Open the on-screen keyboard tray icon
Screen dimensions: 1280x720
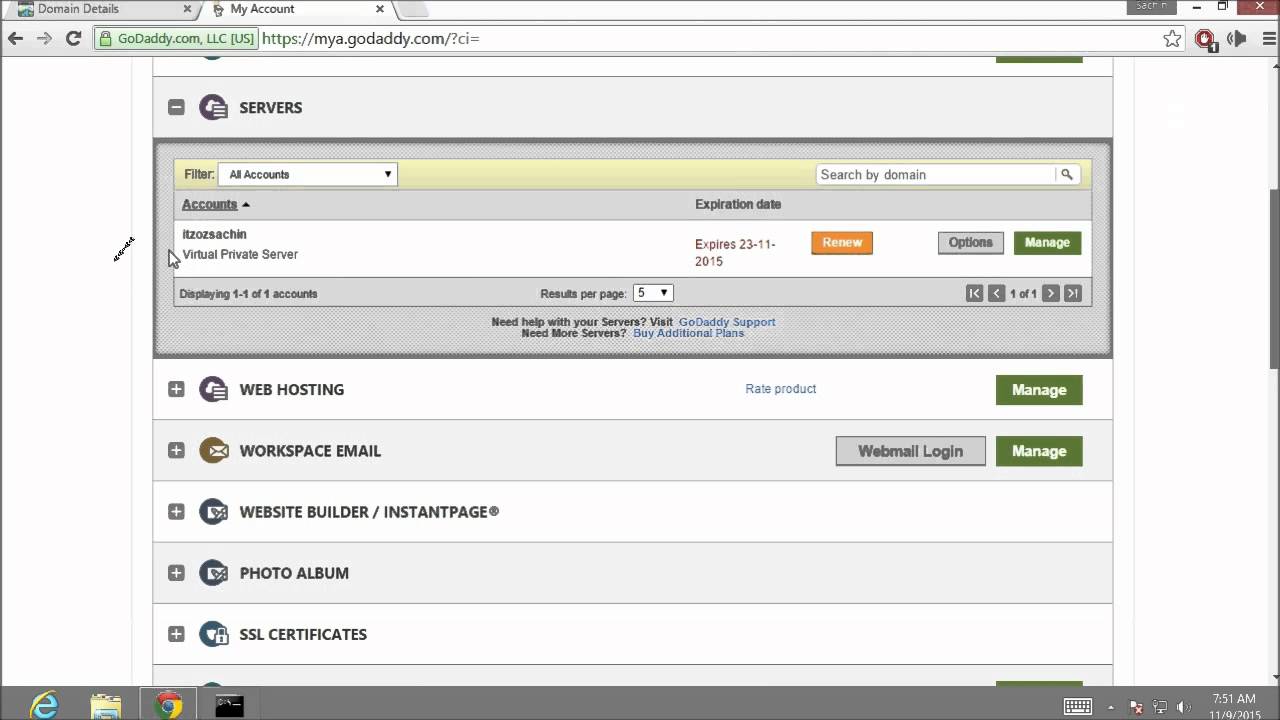pyautogui.click(x=1077, y=707)
